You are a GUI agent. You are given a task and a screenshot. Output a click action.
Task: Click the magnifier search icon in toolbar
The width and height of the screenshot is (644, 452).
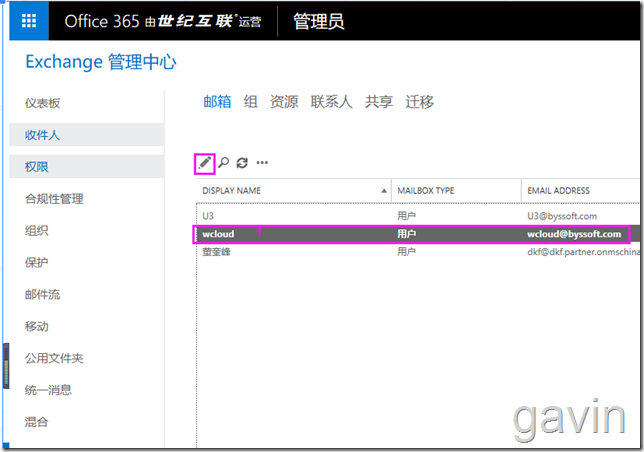coord(223,163)
